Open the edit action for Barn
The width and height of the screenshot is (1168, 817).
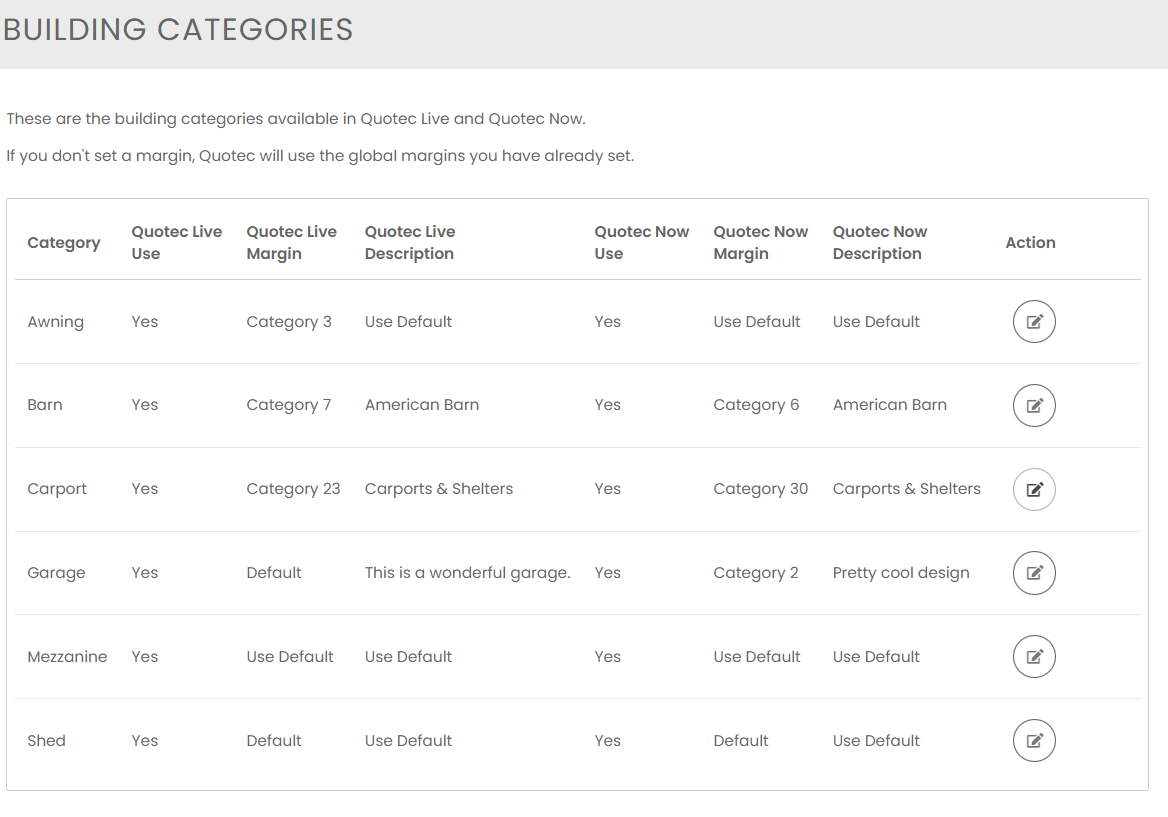tap(1034, 405)
